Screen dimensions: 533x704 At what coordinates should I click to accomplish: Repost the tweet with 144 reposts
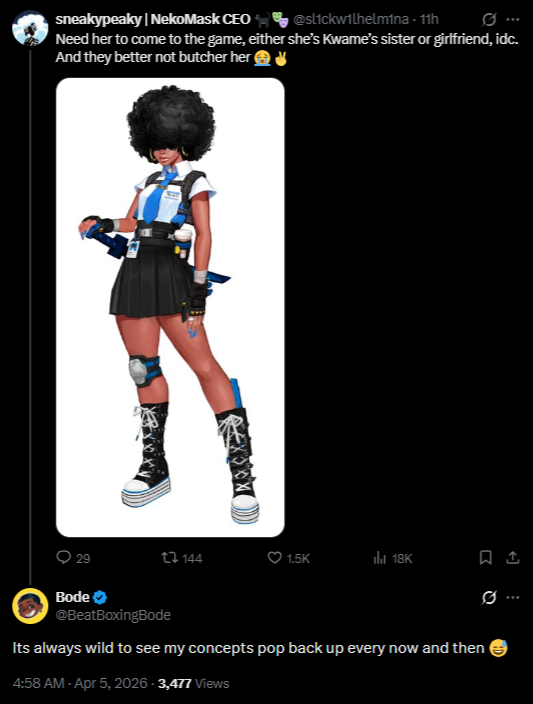click(x=169, y=558)
